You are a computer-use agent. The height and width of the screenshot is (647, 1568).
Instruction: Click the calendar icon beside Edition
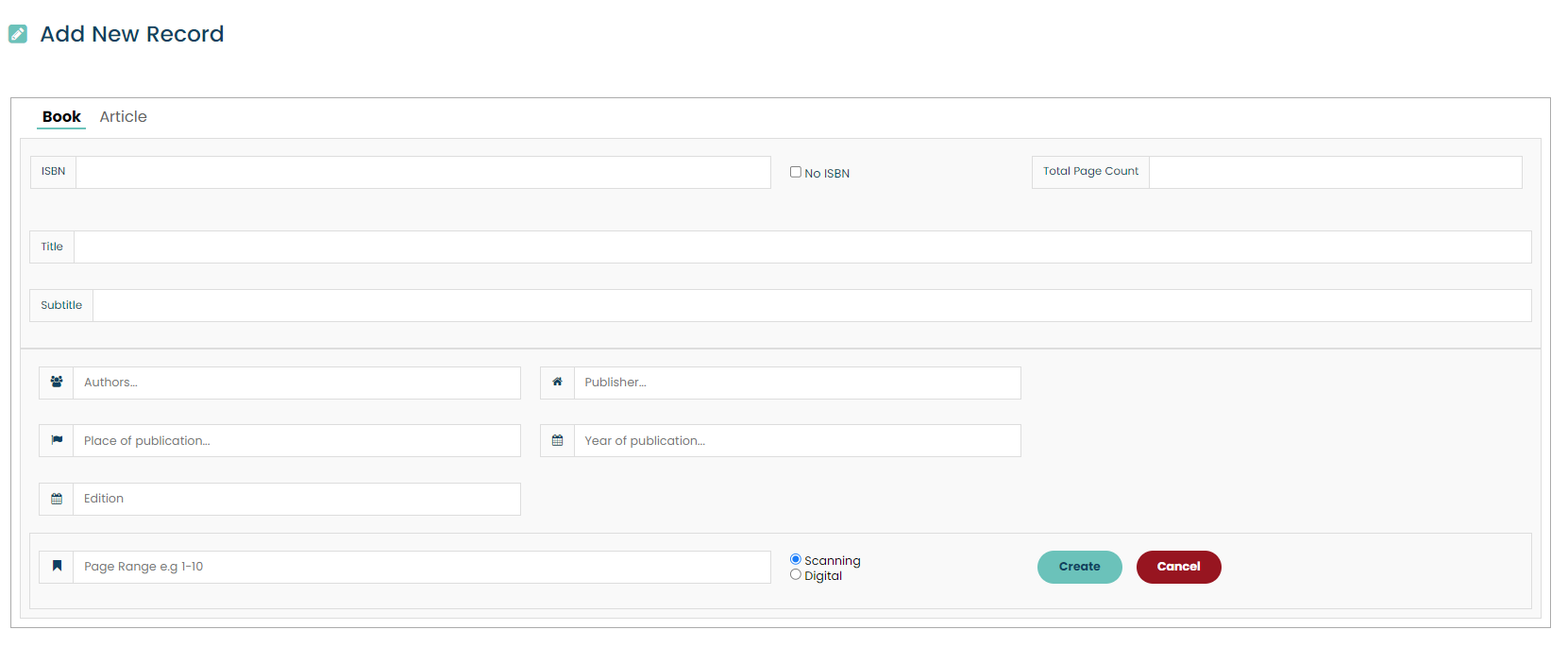(57, 499)
